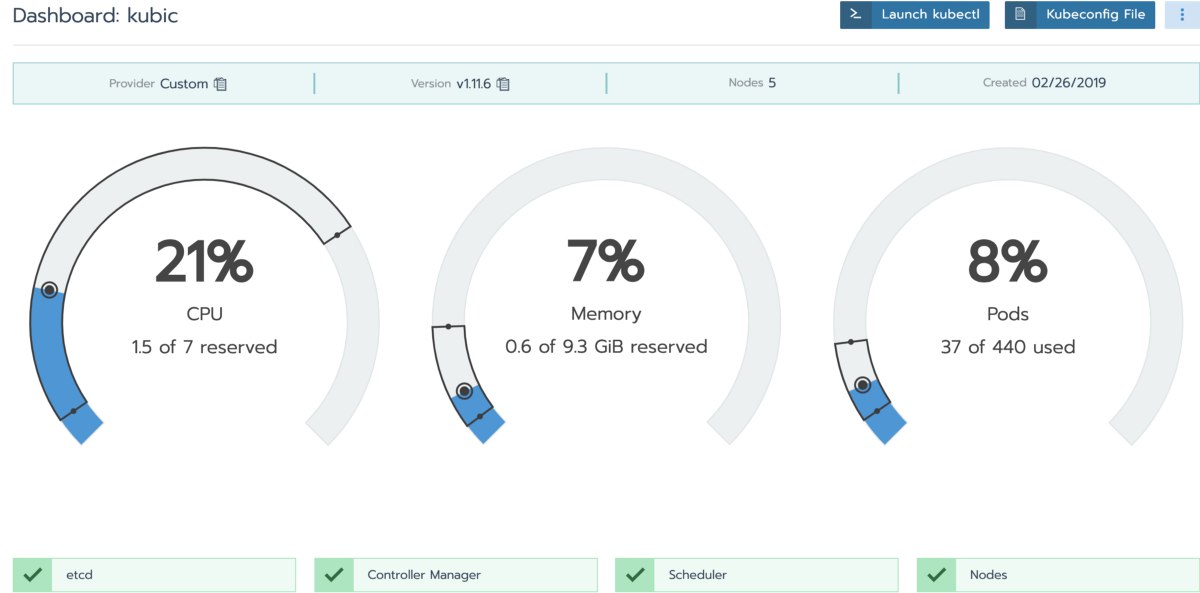The height and width of the screenshot is (593, 1200).
Task: Select the Pods gauge circular marker
Action: (x=862, y=385)
